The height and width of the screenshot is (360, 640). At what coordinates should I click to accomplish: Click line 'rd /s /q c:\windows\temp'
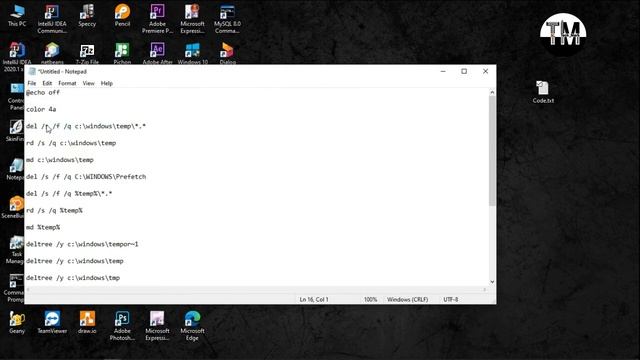click(71, 143)
